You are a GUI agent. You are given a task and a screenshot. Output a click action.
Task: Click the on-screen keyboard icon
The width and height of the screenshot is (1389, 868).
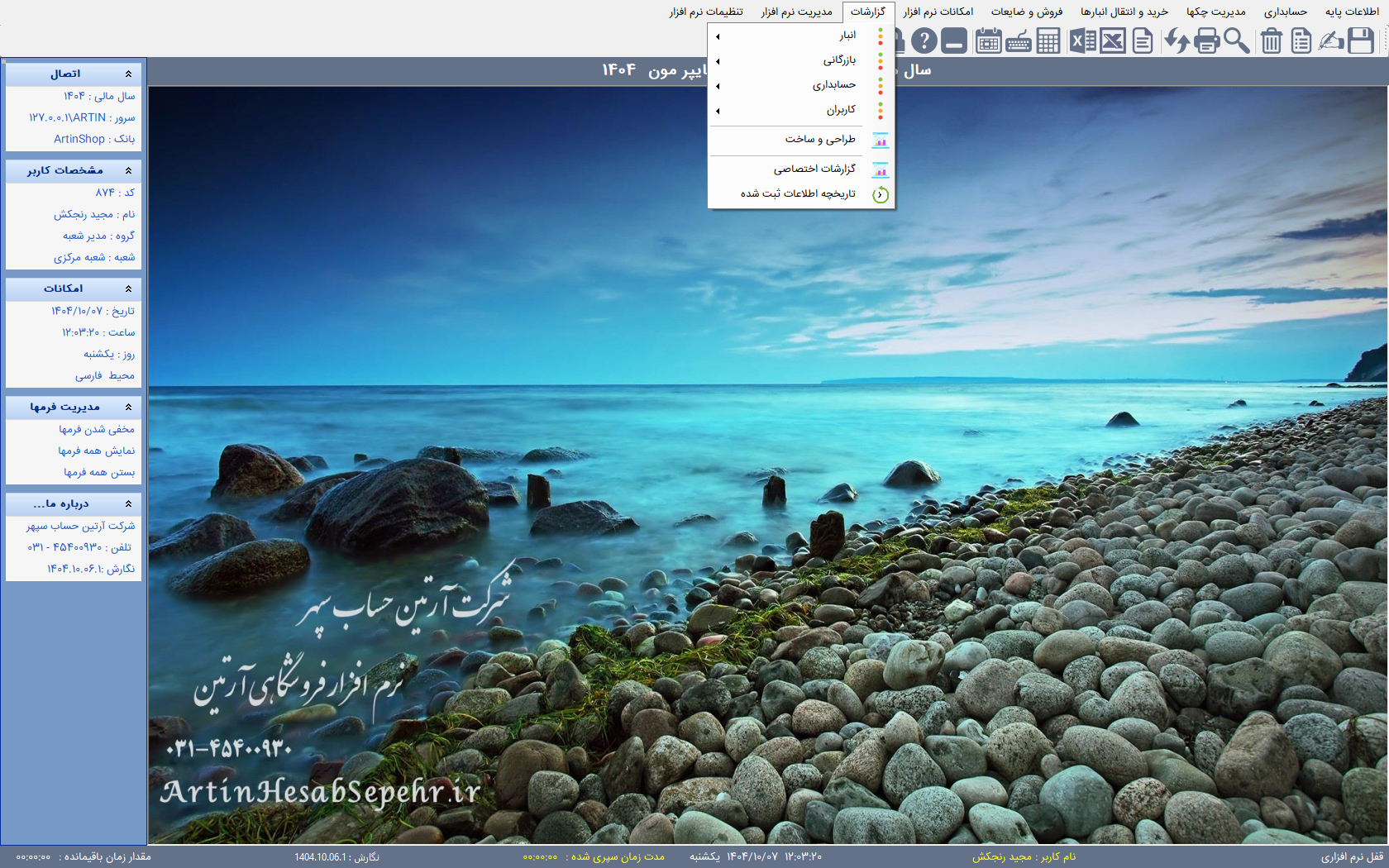pyautogui.click(x=1019, y=41)
